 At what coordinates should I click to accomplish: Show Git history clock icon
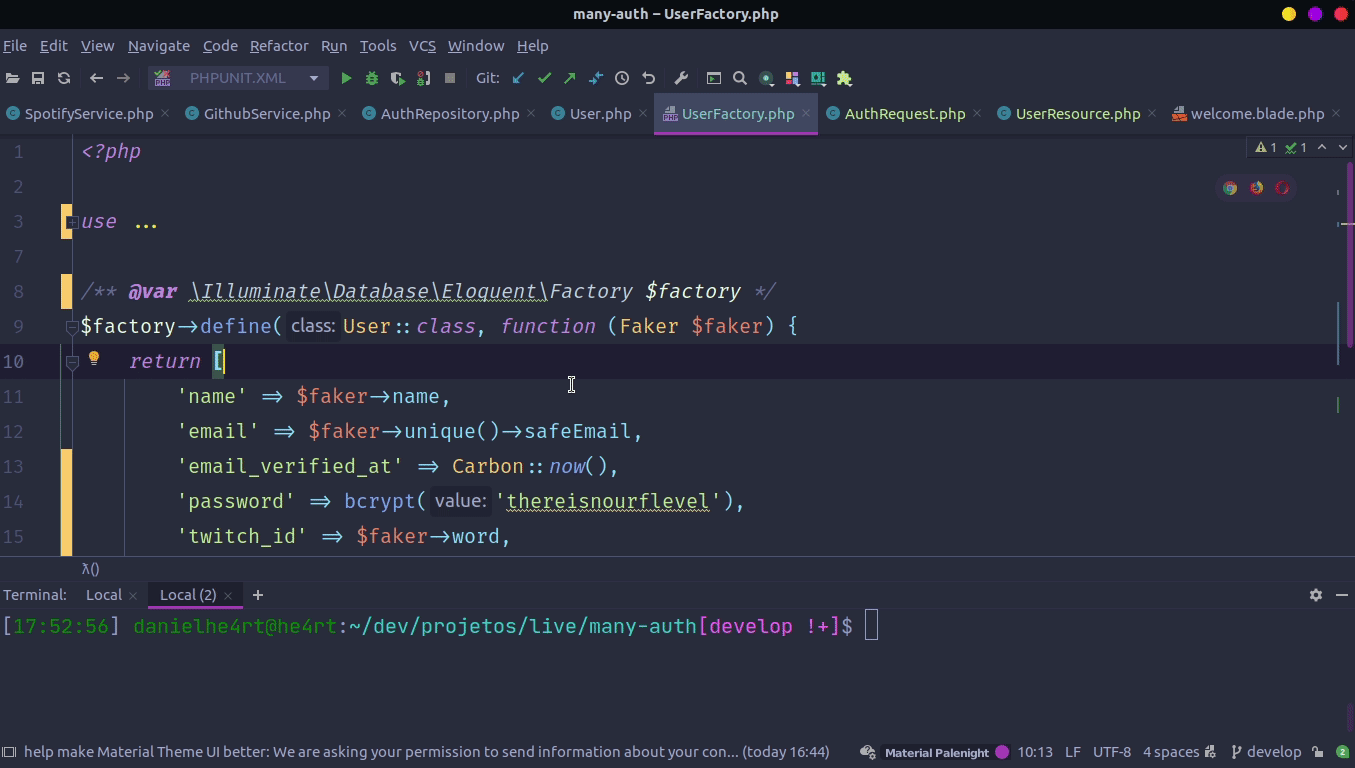[622, 78]
